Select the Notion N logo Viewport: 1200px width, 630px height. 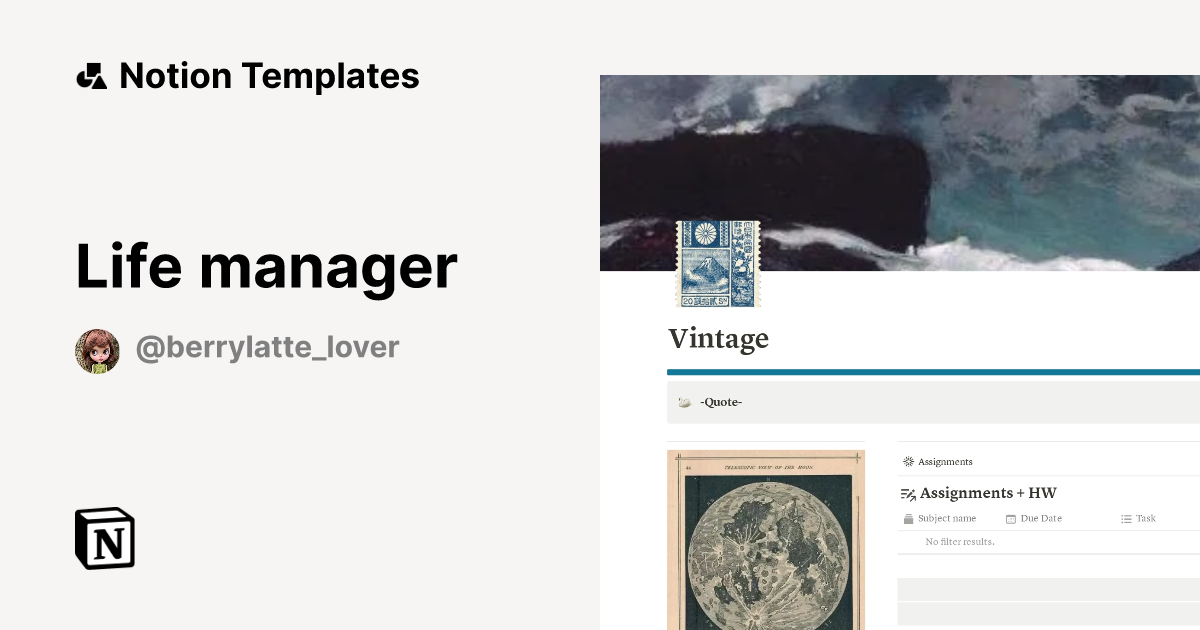(x=103, y=538)
